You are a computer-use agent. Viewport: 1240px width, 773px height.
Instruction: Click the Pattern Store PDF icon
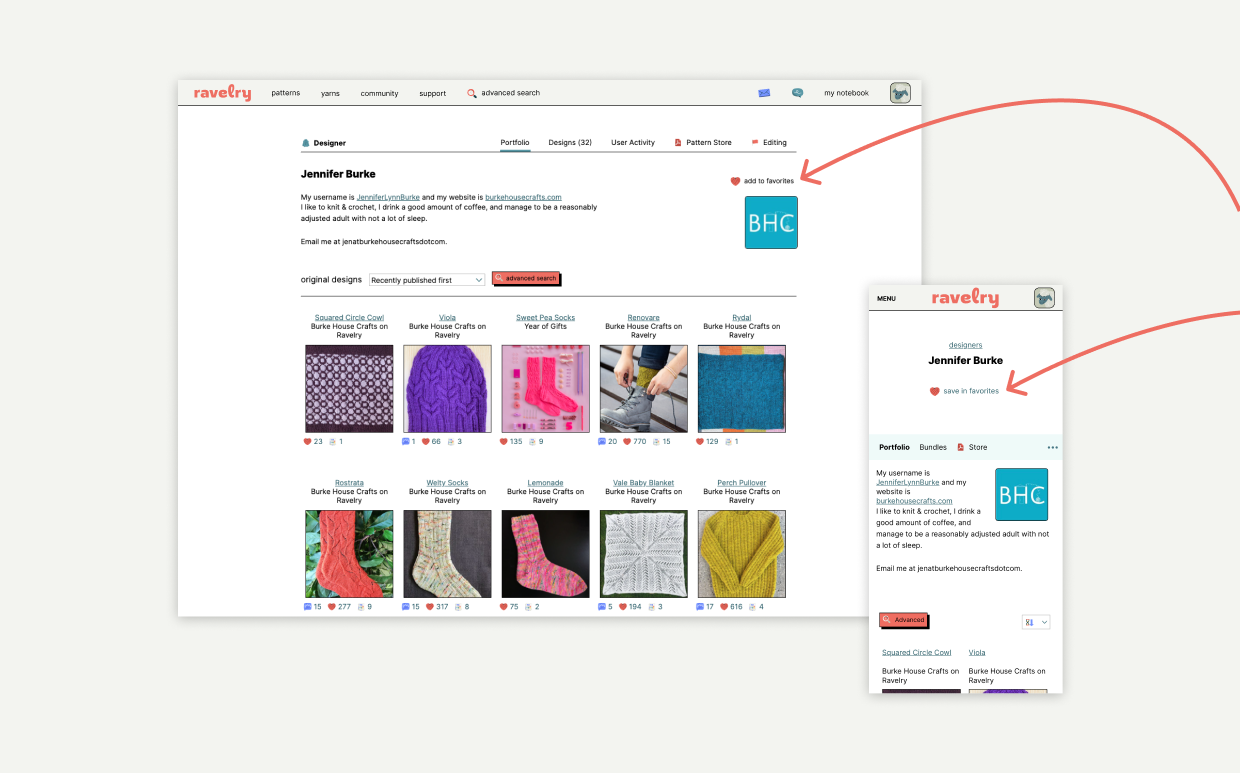click(x=678, y=143)
